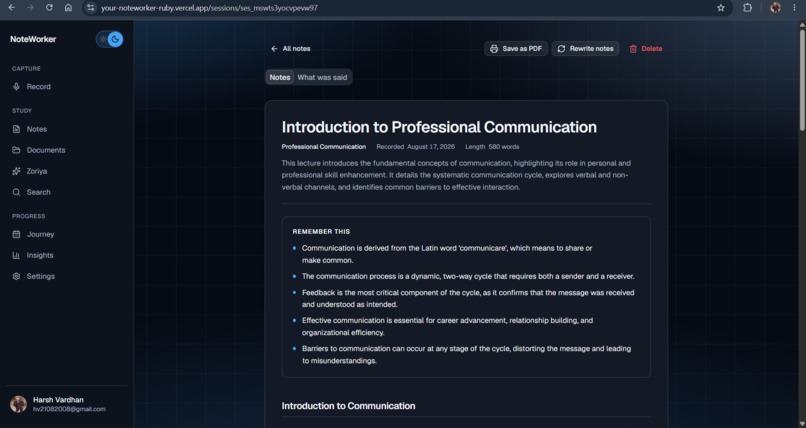
Task: Click the back arrow beside All notes
Action: (x=274, y=49)
